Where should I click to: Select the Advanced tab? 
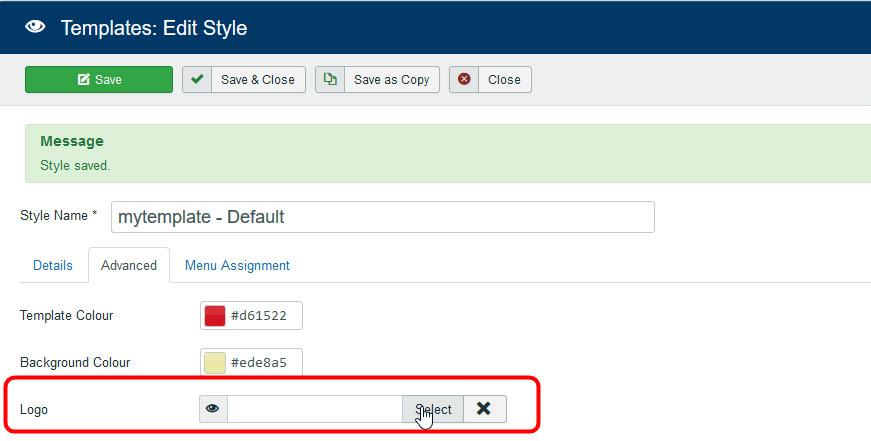(x=129, y=266)
